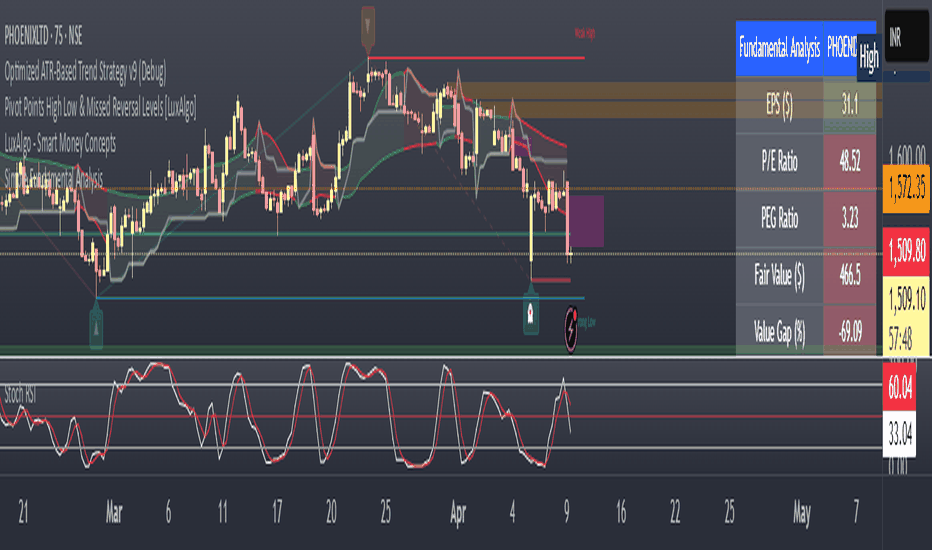The height and width of the screenshot is (550, 932).
Task: Select the Pivot Points High Low LuxAlgo legend
Action: coord(100,107)
